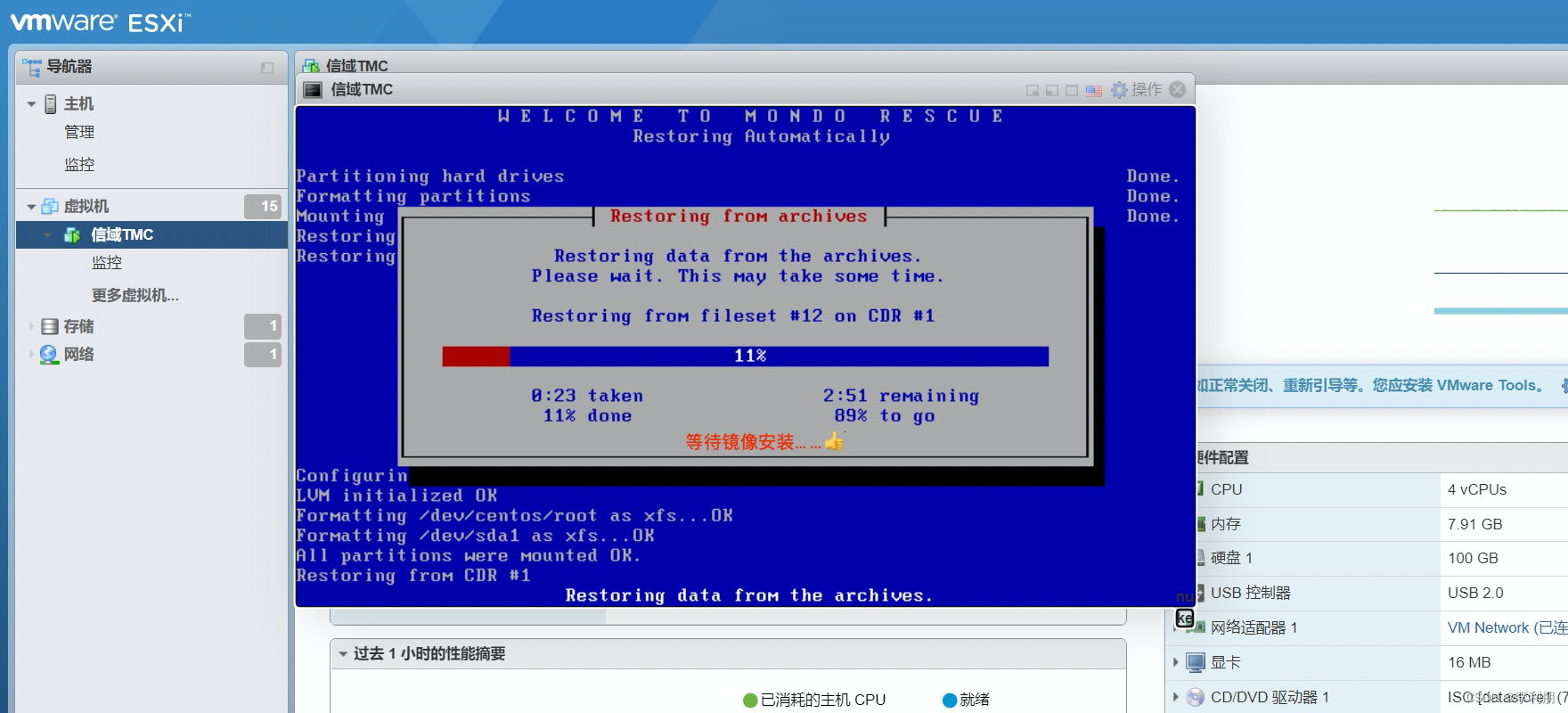The image size is (1568, 713).
Task: Click the navigator panel header icon
Action: pos(32,67)
